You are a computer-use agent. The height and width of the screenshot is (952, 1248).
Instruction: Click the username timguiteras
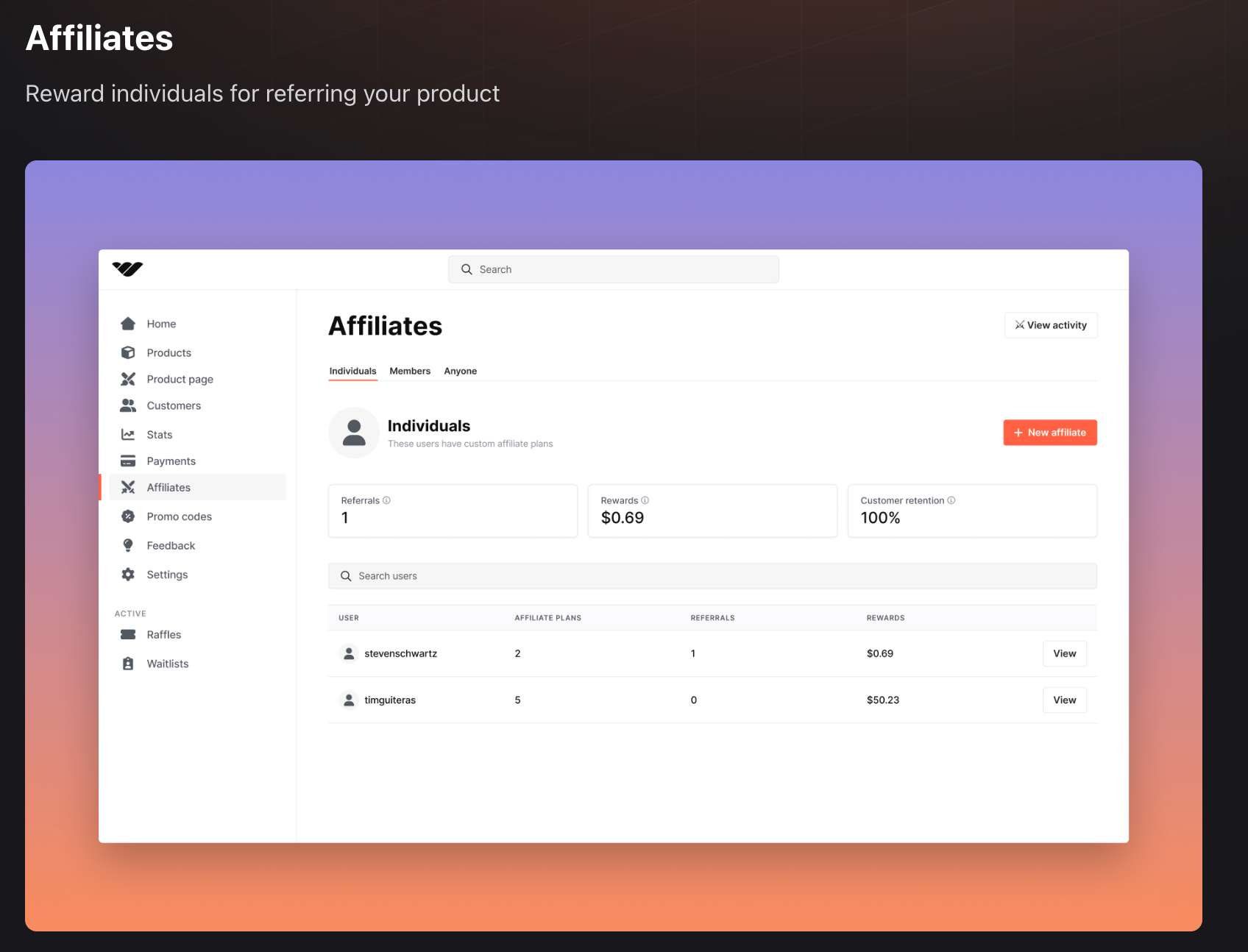(x=390, y=700)
